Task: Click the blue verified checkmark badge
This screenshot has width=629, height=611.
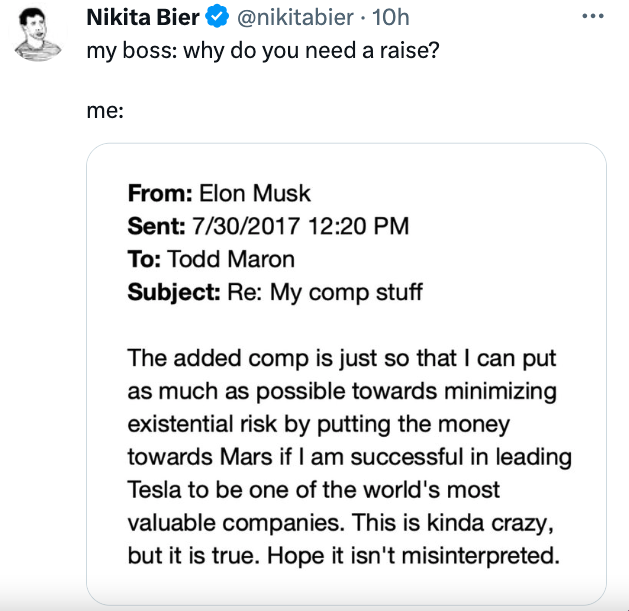Action: click(218, 18)
